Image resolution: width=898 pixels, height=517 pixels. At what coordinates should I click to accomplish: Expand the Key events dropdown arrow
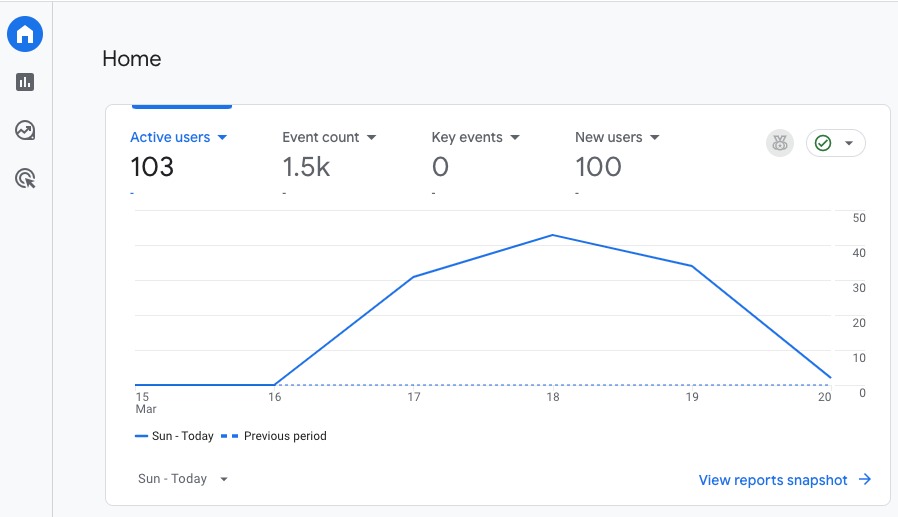coord(514,137)
